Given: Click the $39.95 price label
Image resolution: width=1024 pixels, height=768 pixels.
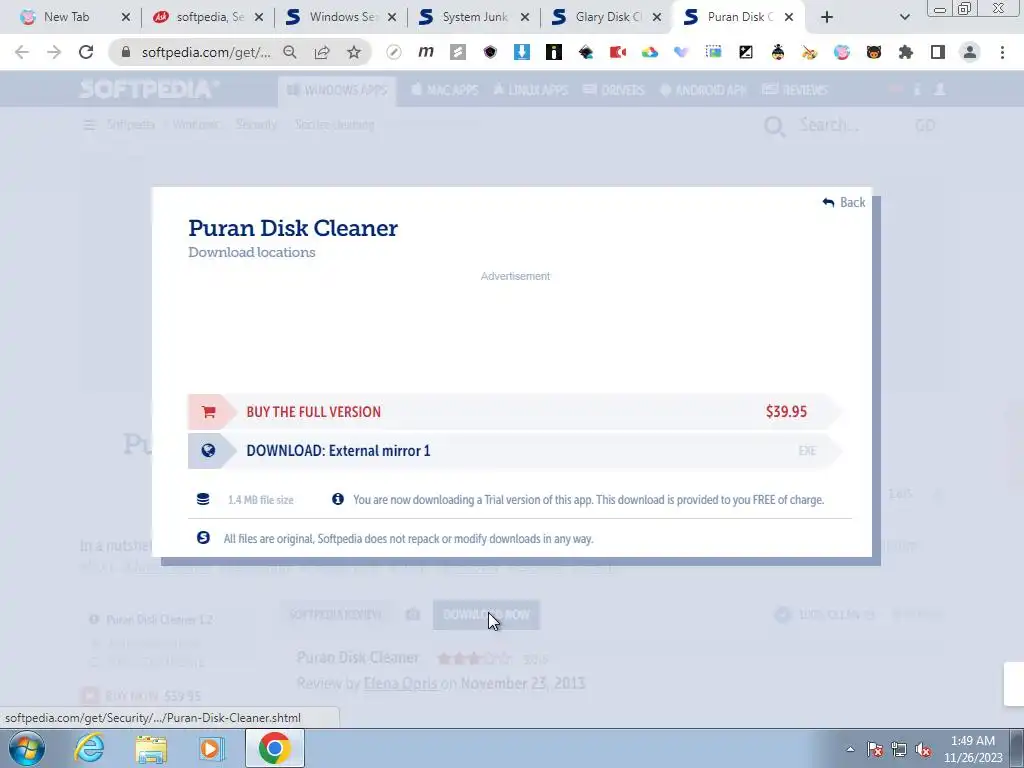Looking at the screenshot, I should tap(786, 411).
